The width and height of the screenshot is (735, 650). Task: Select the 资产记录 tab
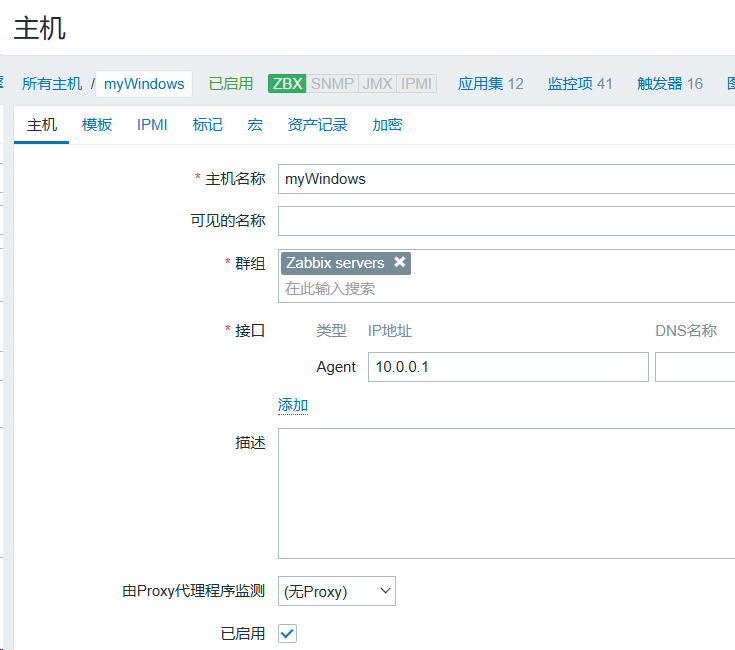click(x=317, y=125)
